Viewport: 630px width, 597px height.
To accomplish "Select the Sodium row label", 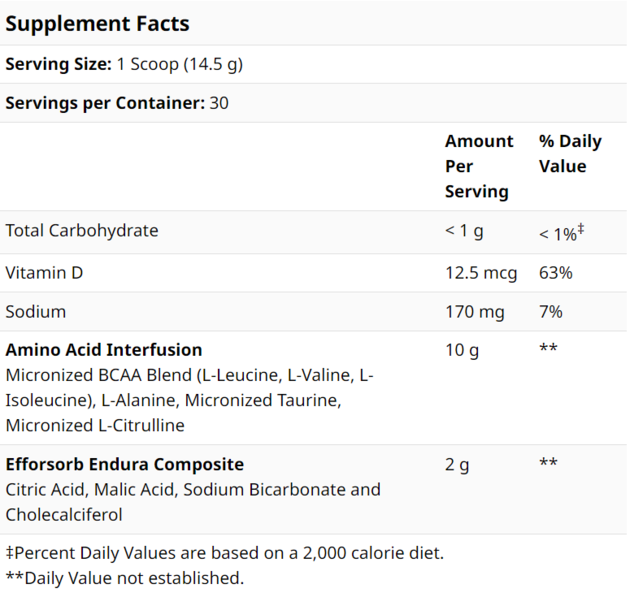I will tap(36, 312).
